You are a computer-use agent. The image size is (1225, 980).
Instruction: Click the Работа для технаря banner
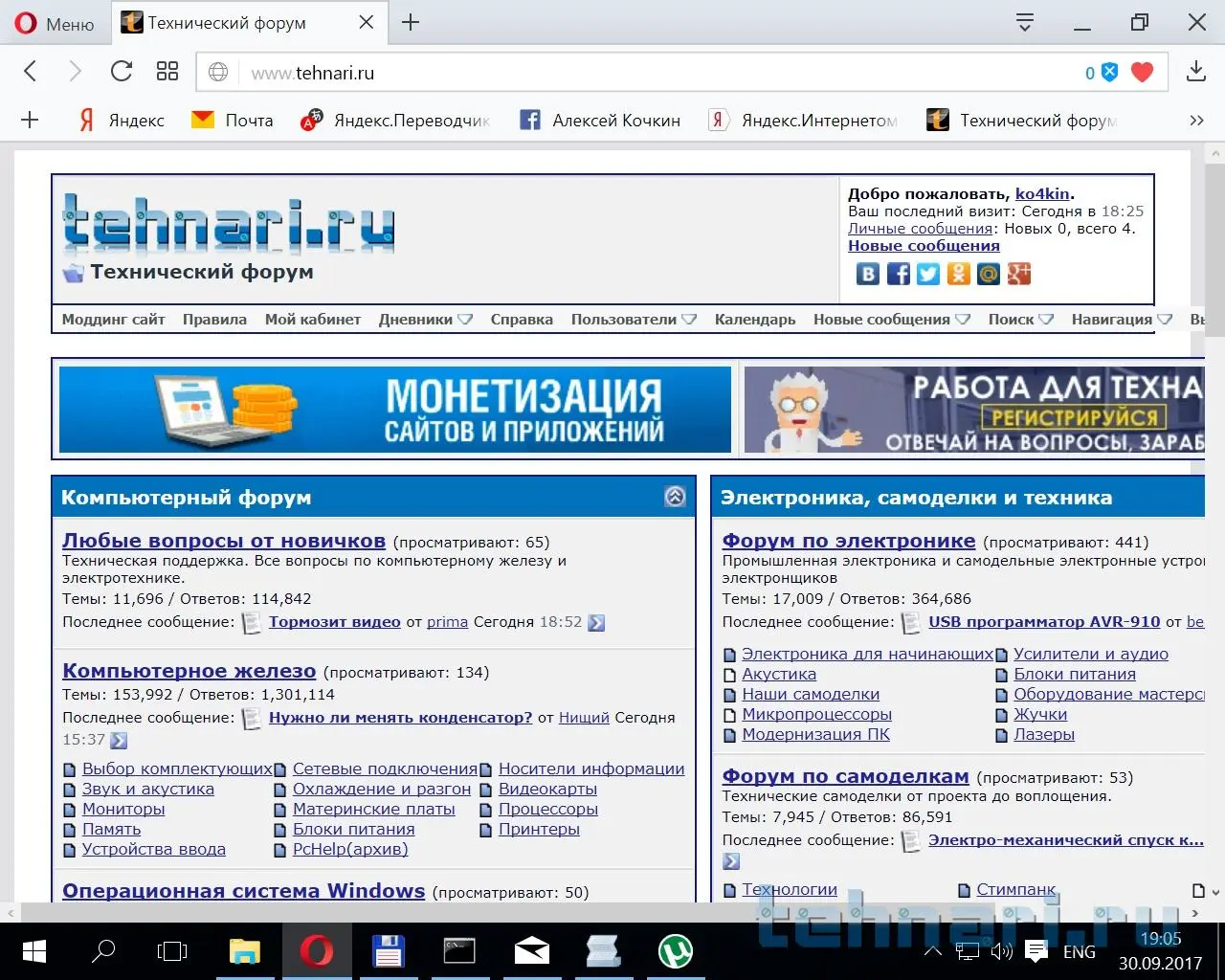[x=974, y=410]
